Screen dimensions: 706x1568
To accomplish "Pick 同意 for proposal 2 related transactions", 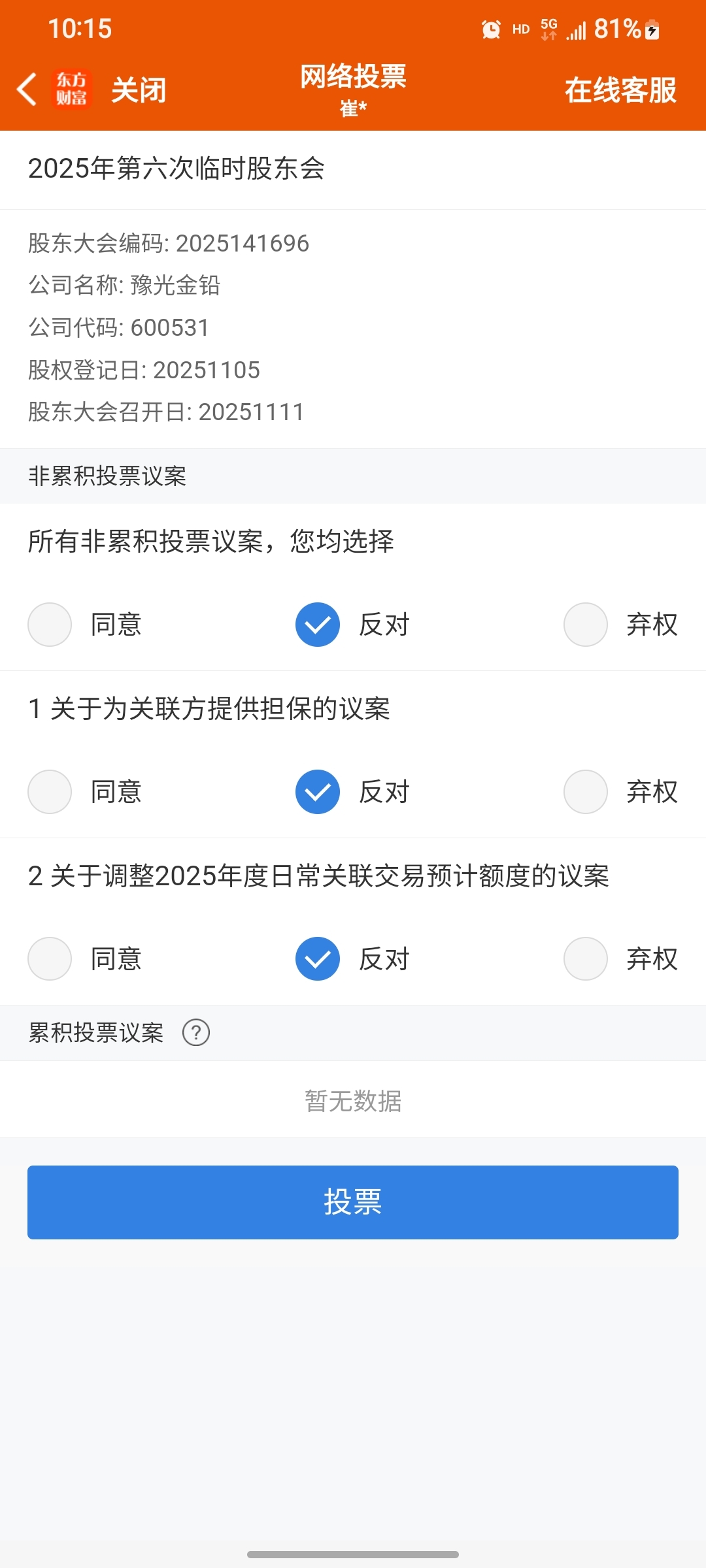I will [50, 959].
